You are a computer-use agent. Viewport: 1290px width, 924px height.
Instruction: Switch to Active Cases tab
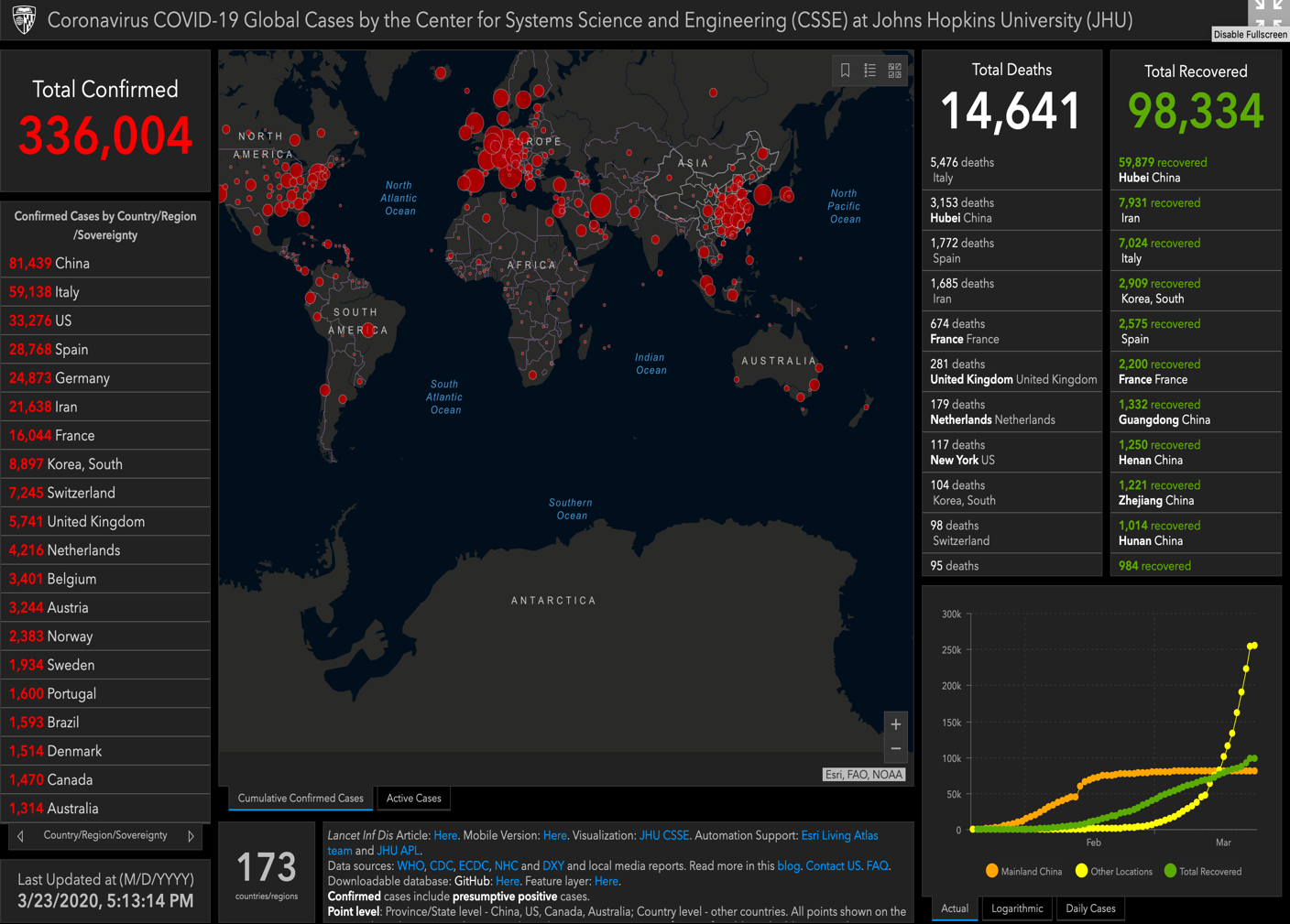tap(413, 799)
